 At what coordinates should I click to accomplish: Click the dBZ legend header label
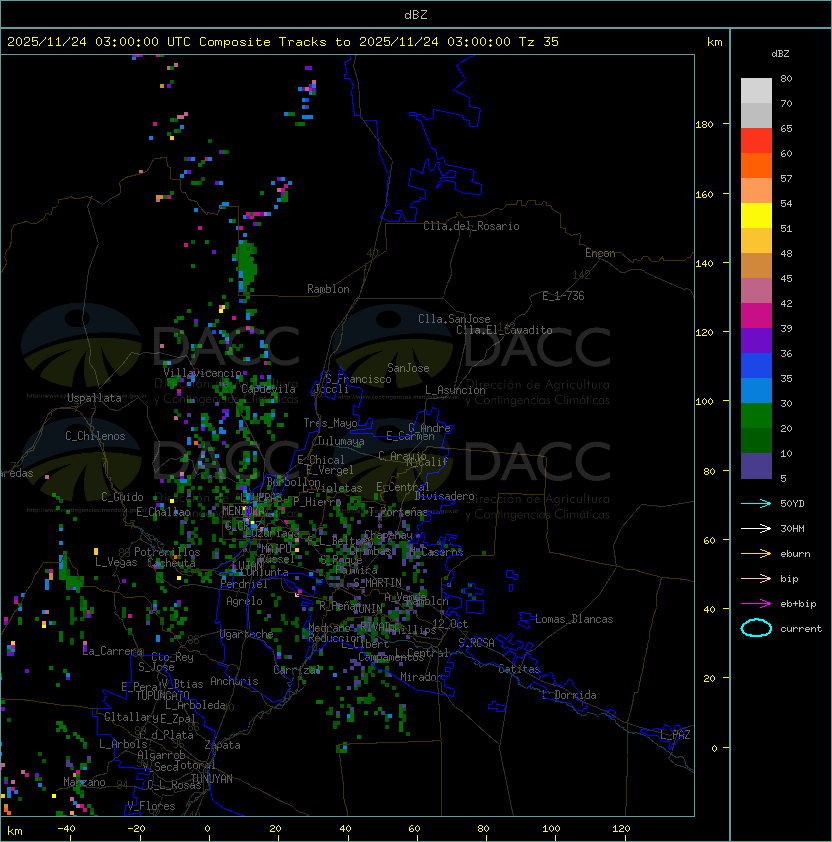coord(780,54)
